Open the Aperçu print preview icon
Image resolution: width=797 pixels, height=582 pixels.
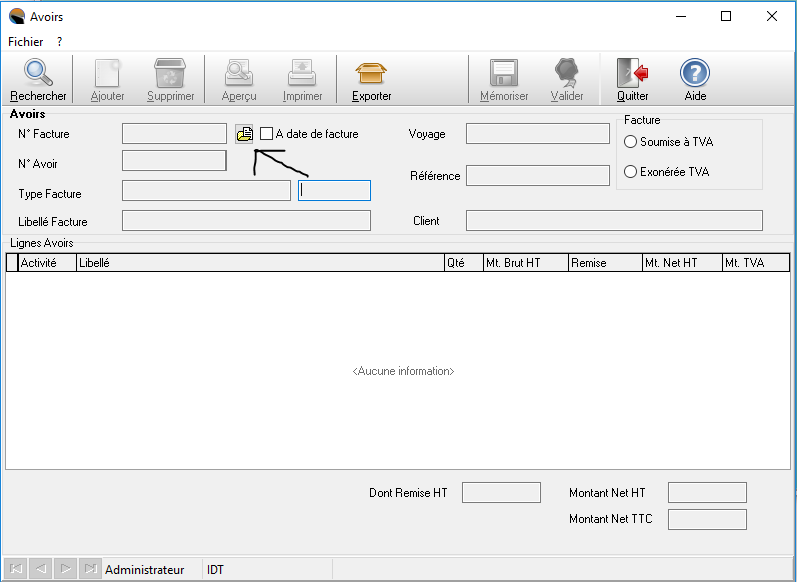239,74
